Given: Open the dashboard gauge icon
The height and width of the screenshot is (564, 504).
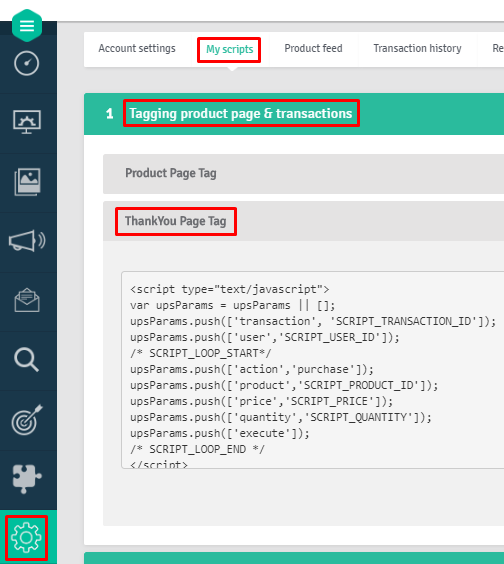Looking at the screenshot, I should (x=27, y=63).
